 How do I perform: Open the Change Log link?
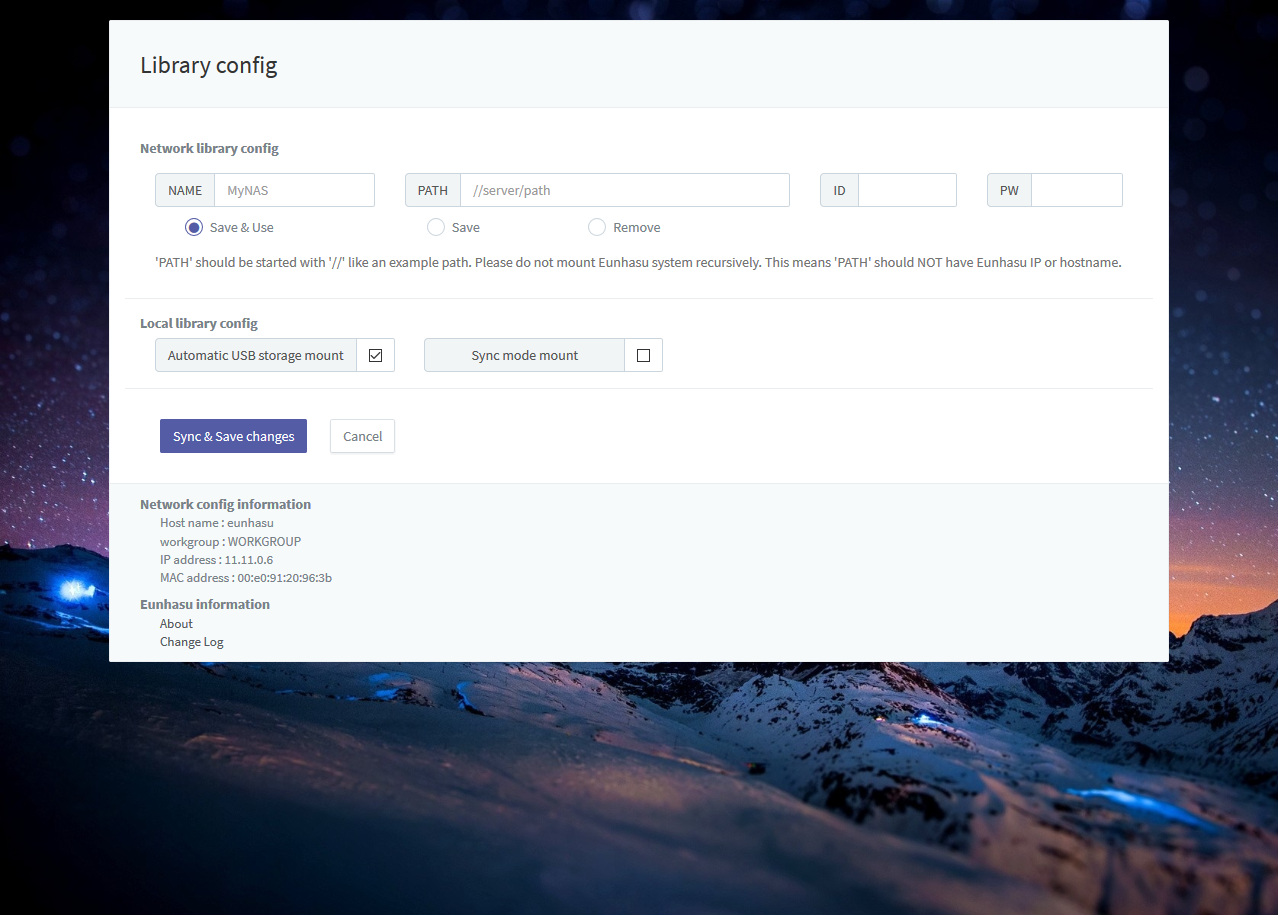(192, 642)
